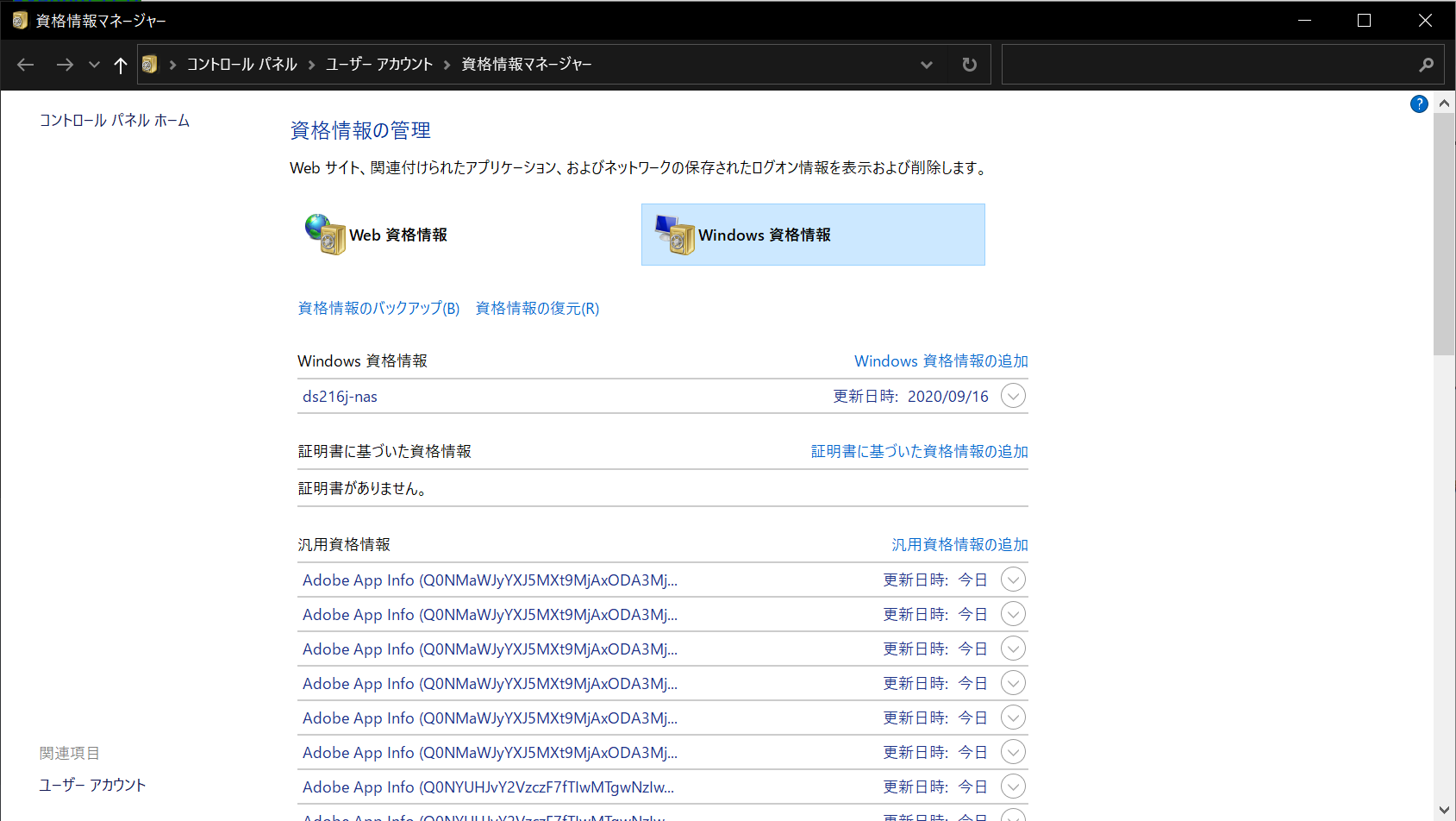Image resolution: width=1456 pixels, height=821 pixels.
Task: Expand the ds216j-nas credential entry
Action: coord(1013,396)
